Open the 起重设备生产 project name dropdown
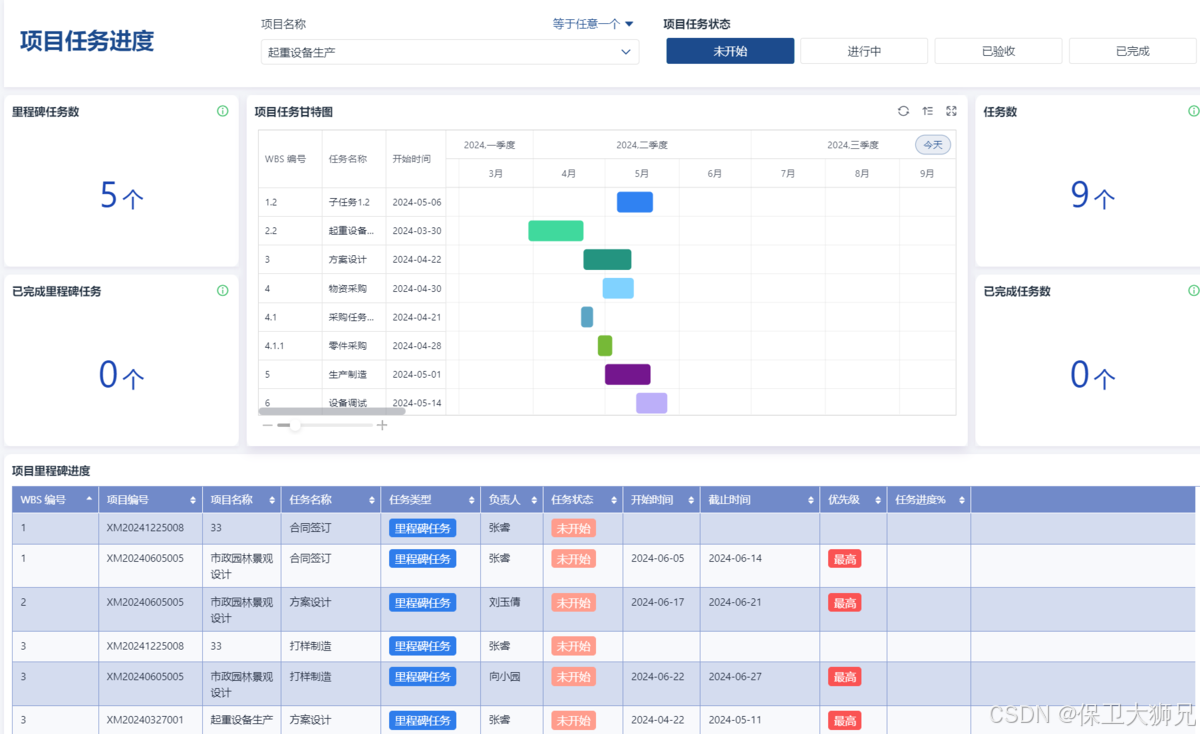This screenshot has height=734, width=1200. [x=449, y=52]
